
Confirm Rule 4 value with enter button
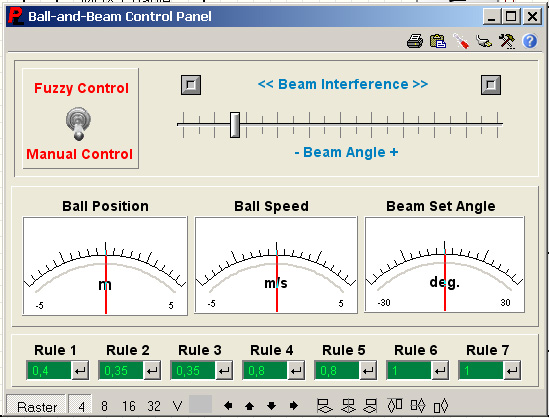click(296, 370)
